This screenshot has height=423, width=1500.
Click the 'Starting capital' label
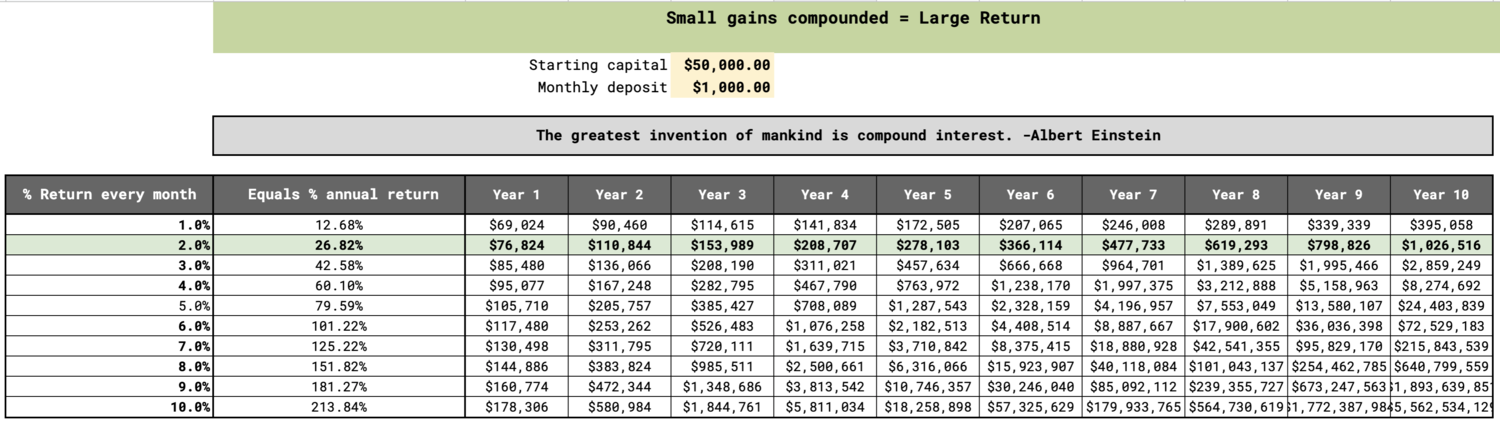coord(598,65)
